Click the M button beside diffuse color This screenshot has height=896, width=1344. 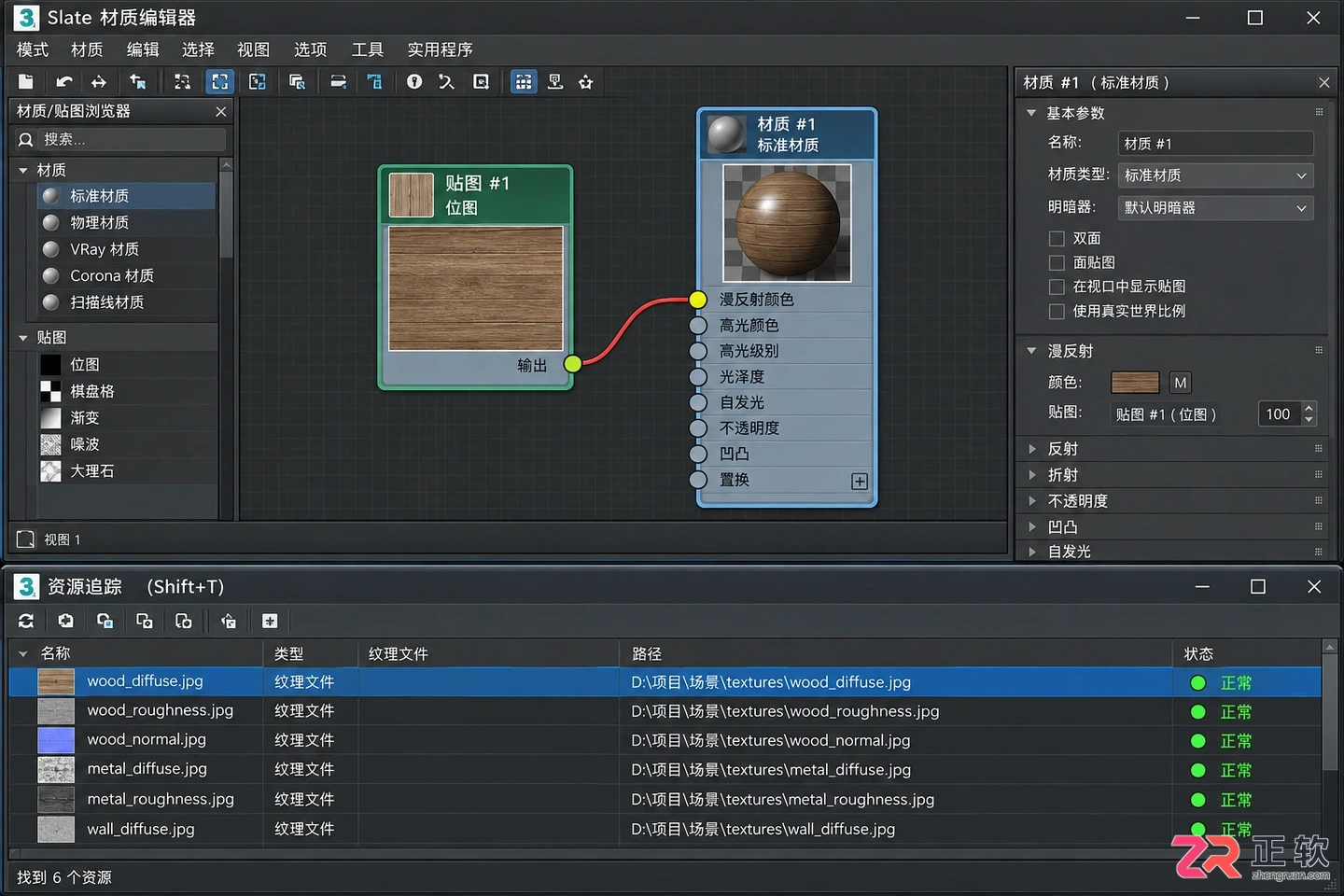[x=1181, y=383]
